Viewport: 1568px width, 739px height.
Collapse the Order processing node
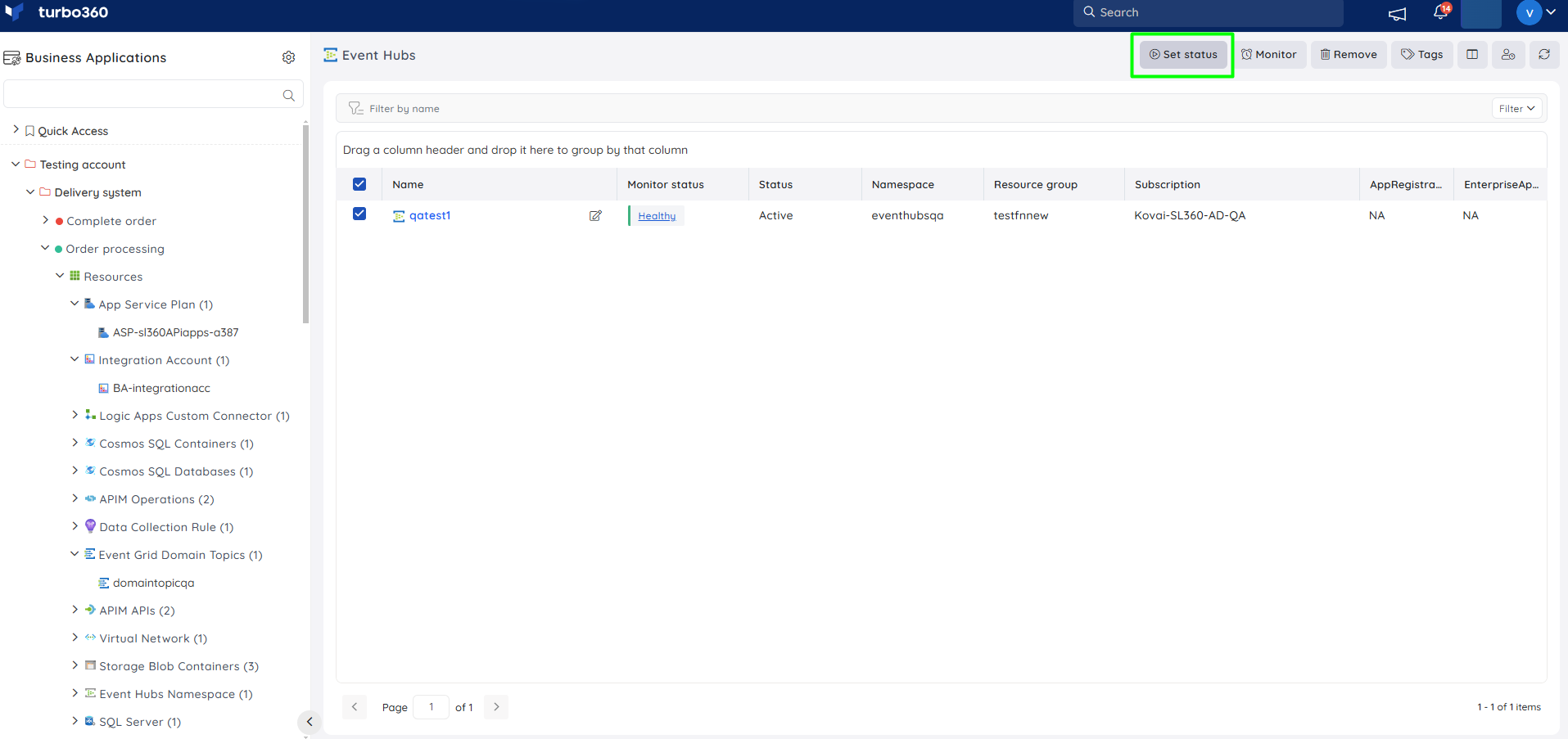tap(45, 247)
